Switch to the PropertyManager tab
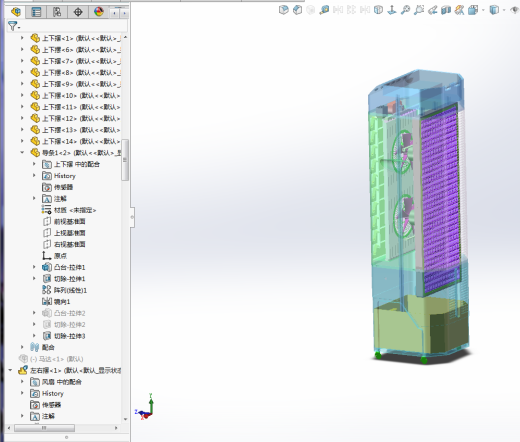 tap(36, 12)
